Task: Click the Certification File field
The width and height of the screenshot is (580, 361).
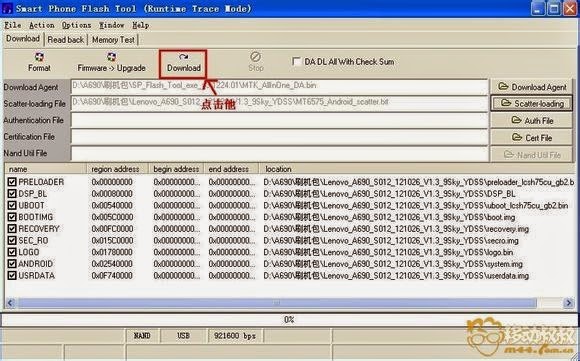Action: (279, 137)
